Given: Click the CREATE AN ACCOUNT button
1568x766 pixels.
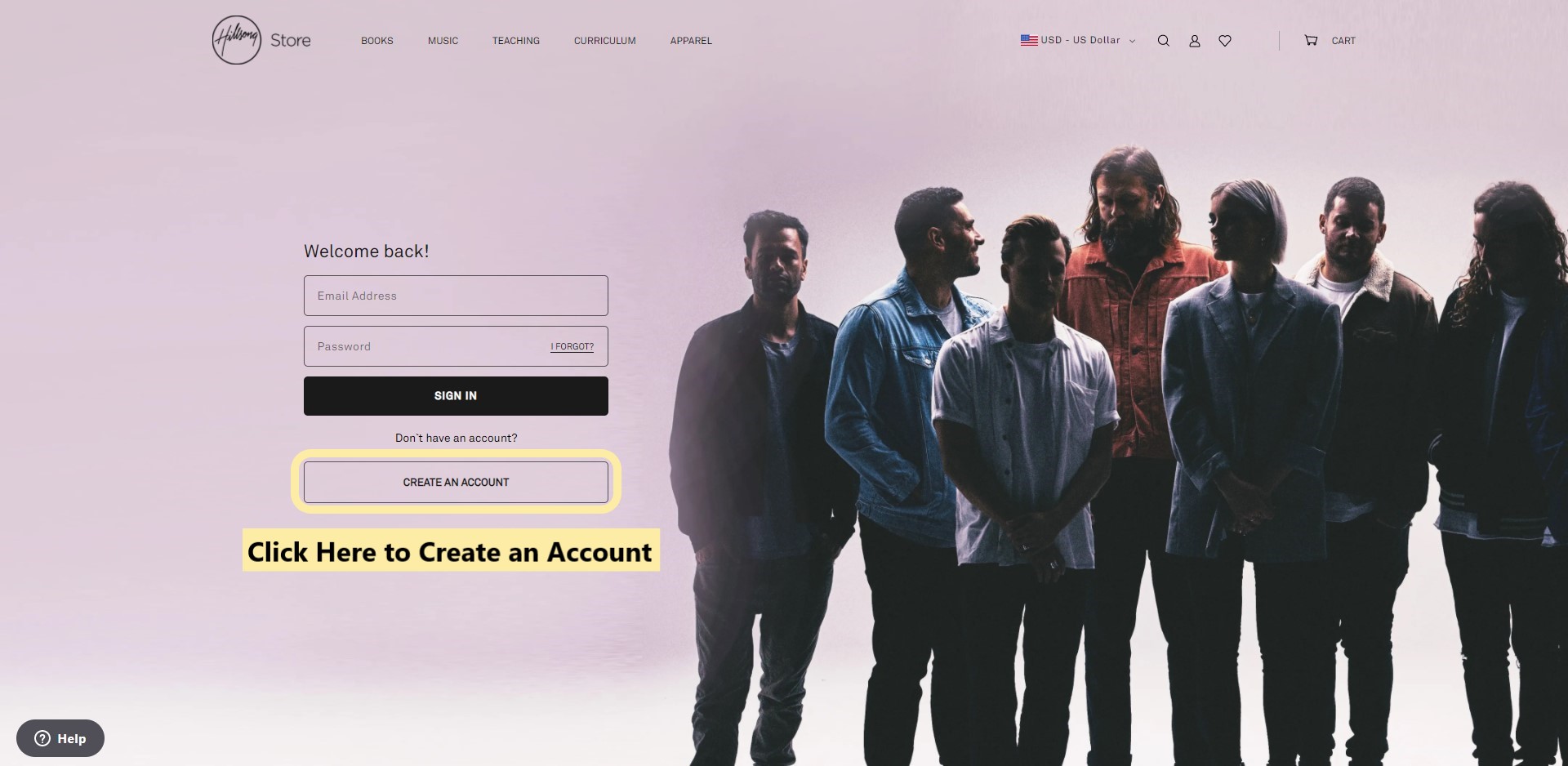Looking at the screenshot, I should coord(456,483).
